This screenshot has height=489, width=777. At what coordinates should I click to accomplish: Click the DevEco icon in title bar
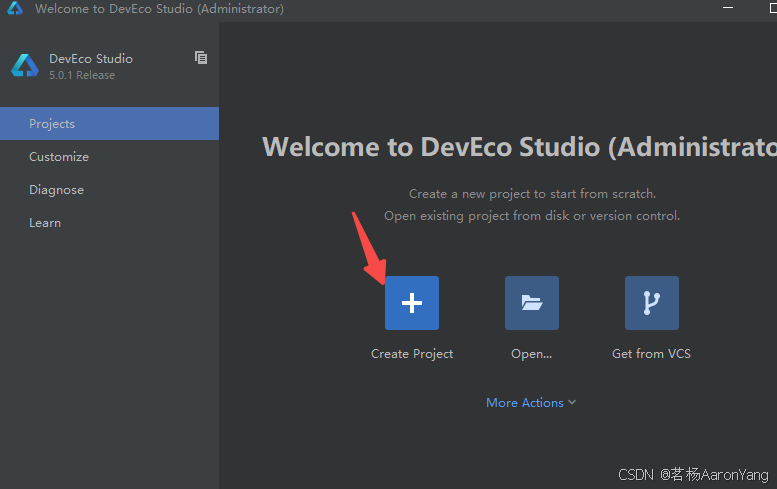(15, 8)
